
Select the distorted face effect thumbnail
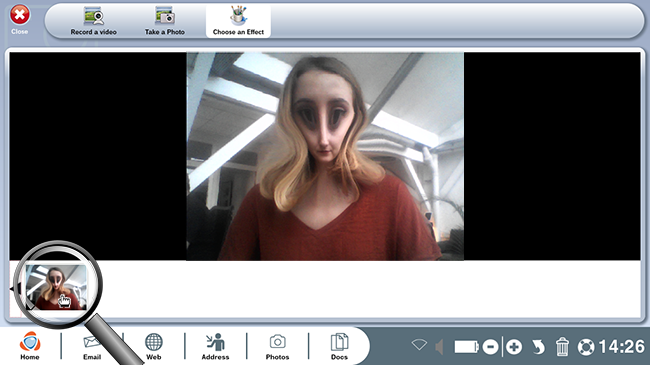pyautogui.click(x=56, y=287)
